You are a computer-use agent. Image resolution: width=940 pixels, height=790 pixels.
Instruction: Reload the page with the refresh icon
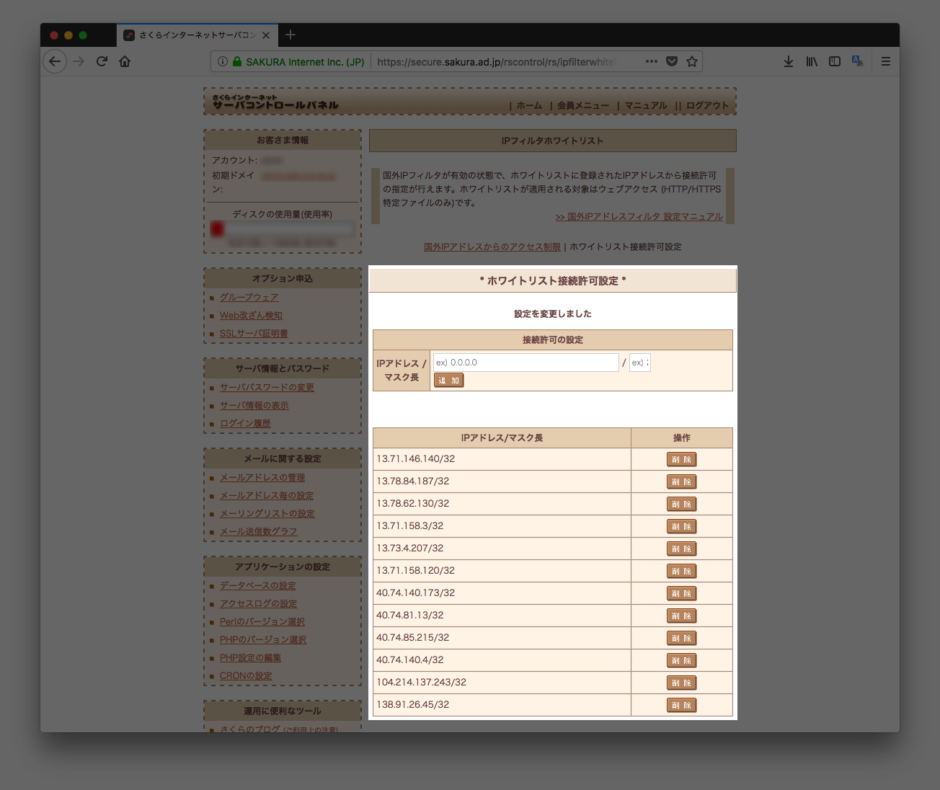[x=101, y=60]
